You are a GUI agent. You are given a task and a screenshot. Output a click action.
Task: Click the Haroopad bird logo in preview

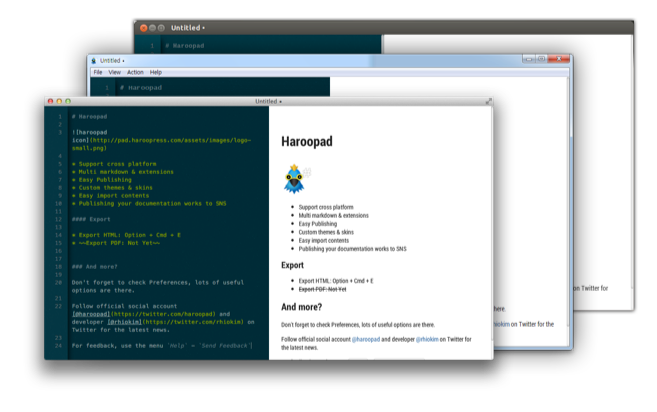coord(293,180)
